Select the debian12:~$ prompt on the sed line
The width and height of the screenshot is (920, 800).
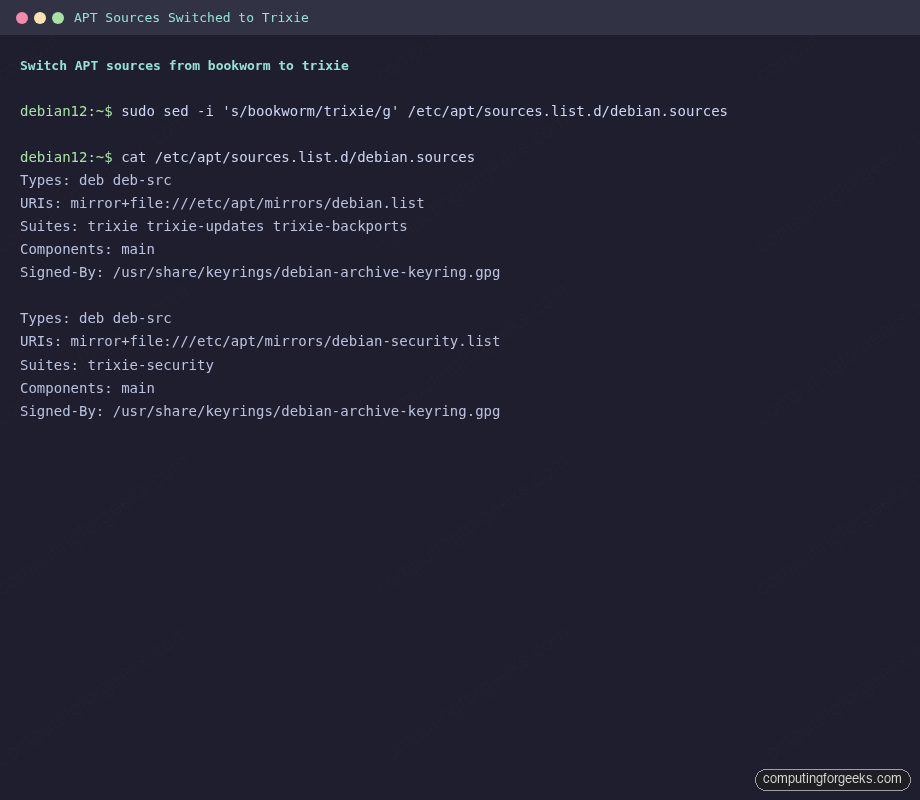click(66, 111)
